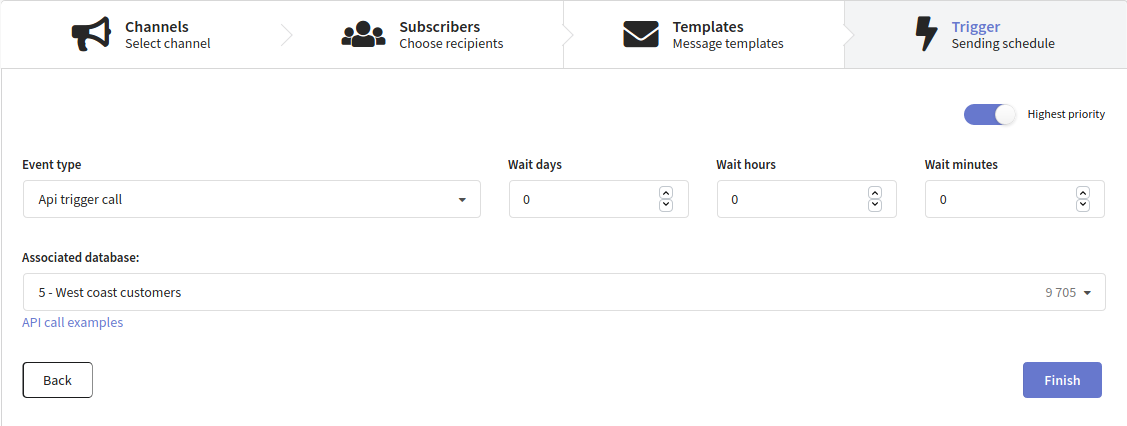Expand the Associated database dropdown arrow

pos(1087,292)
